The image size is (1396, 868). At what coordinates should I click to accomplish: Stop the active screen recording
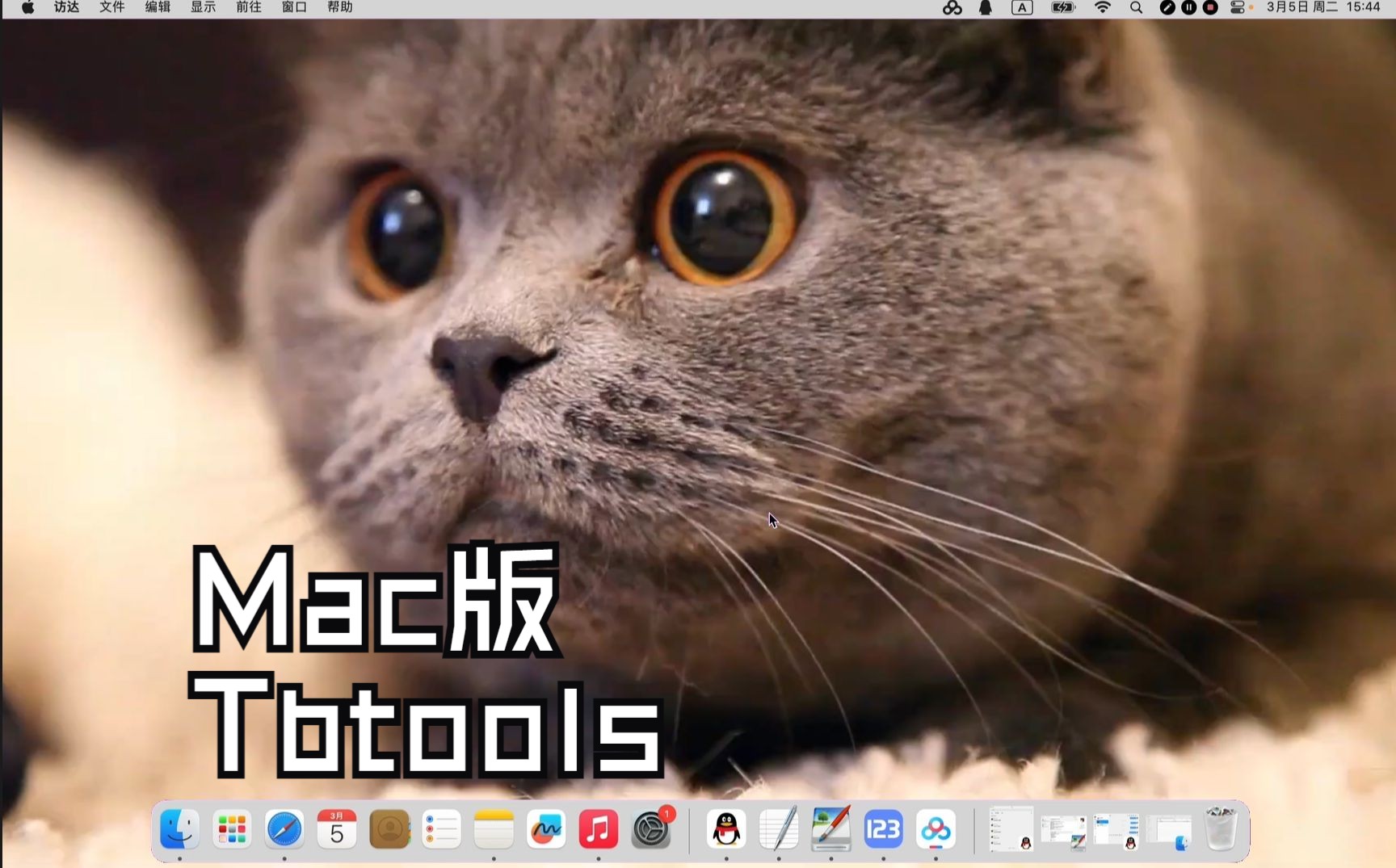pyautogui.click(x=1209, y=7)
